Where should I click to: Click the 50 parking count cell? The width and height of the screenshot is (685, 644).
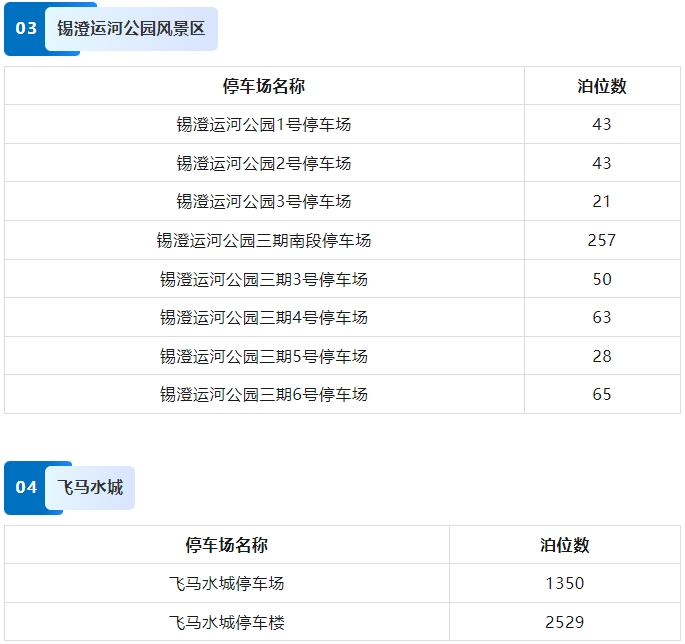[x=602, y=279]
